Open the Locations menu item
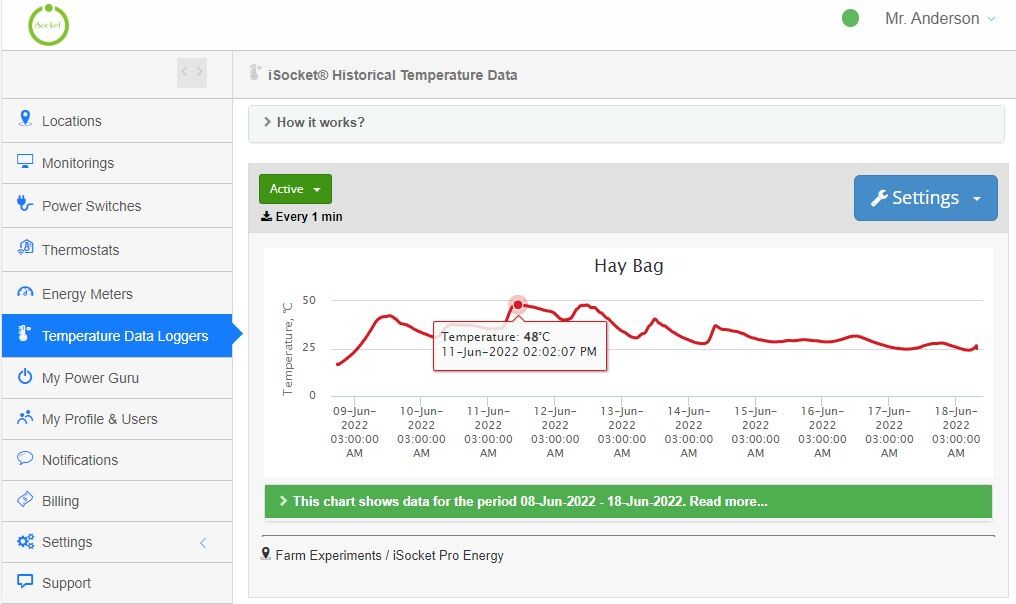 click(x=117, y=121)
